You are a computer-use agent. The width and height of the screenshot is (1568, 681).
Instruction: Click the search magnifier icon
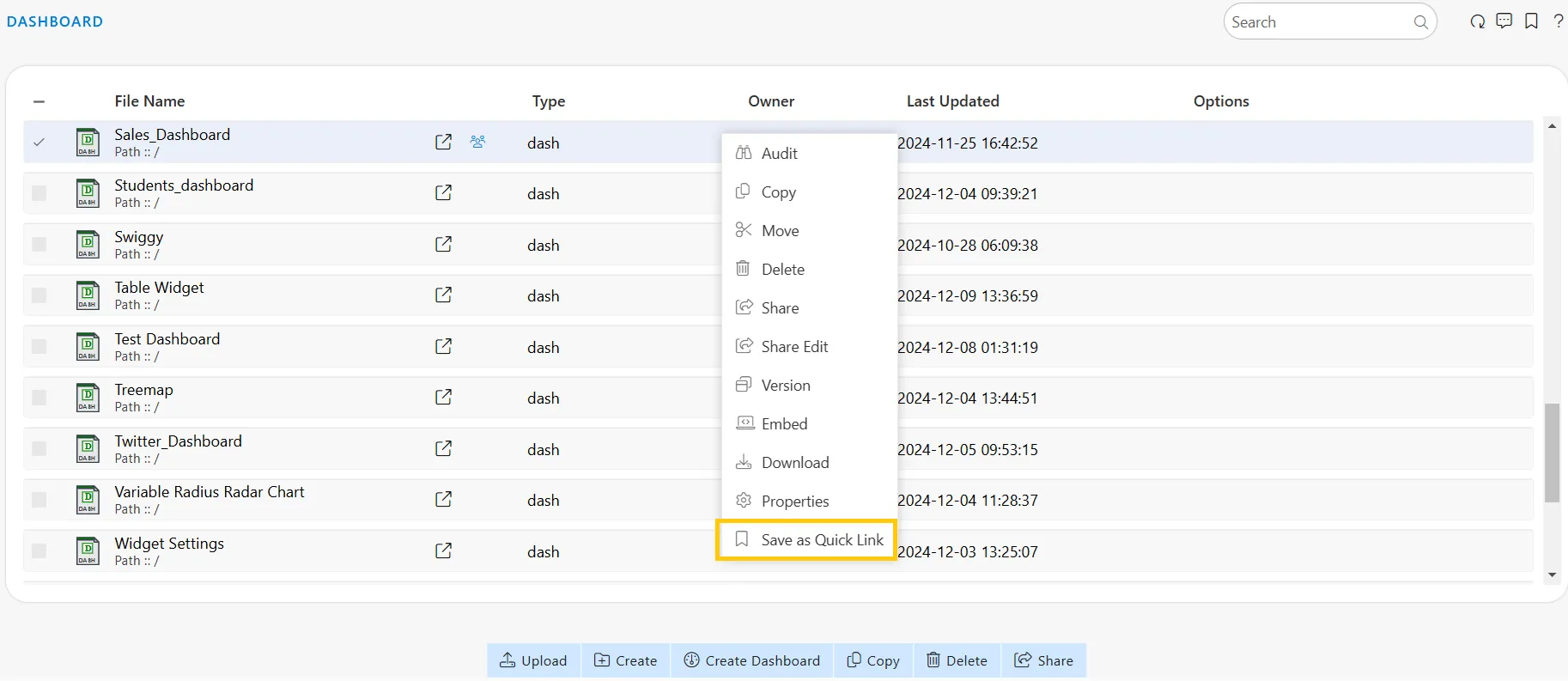click(1421, 22)
